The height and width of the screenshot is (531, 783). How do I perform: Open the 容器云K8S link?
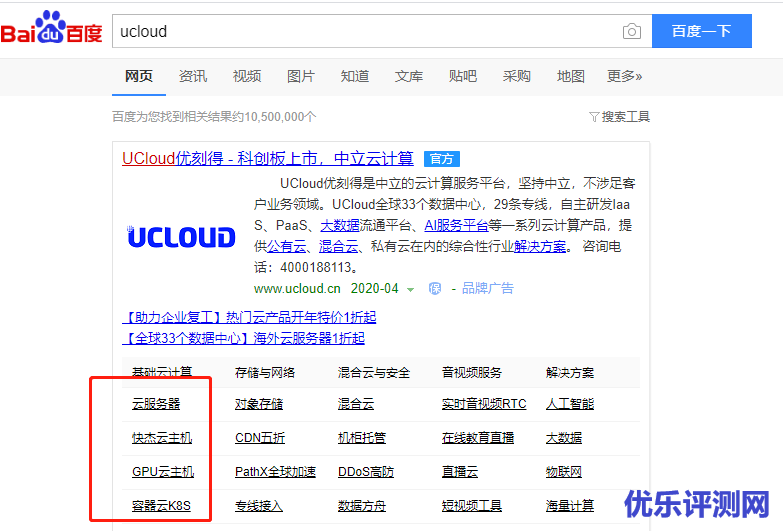(161, 506)
